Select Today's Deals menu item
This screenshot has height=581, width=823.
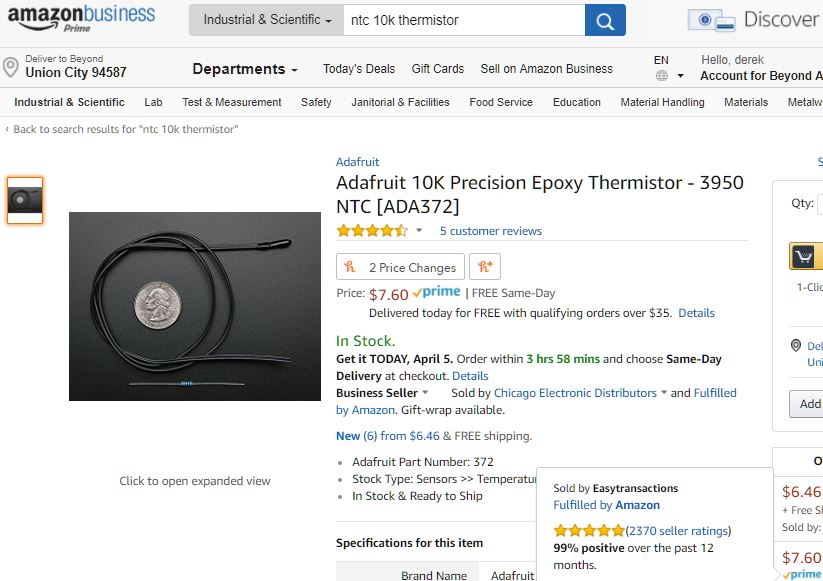coord(359,69)
